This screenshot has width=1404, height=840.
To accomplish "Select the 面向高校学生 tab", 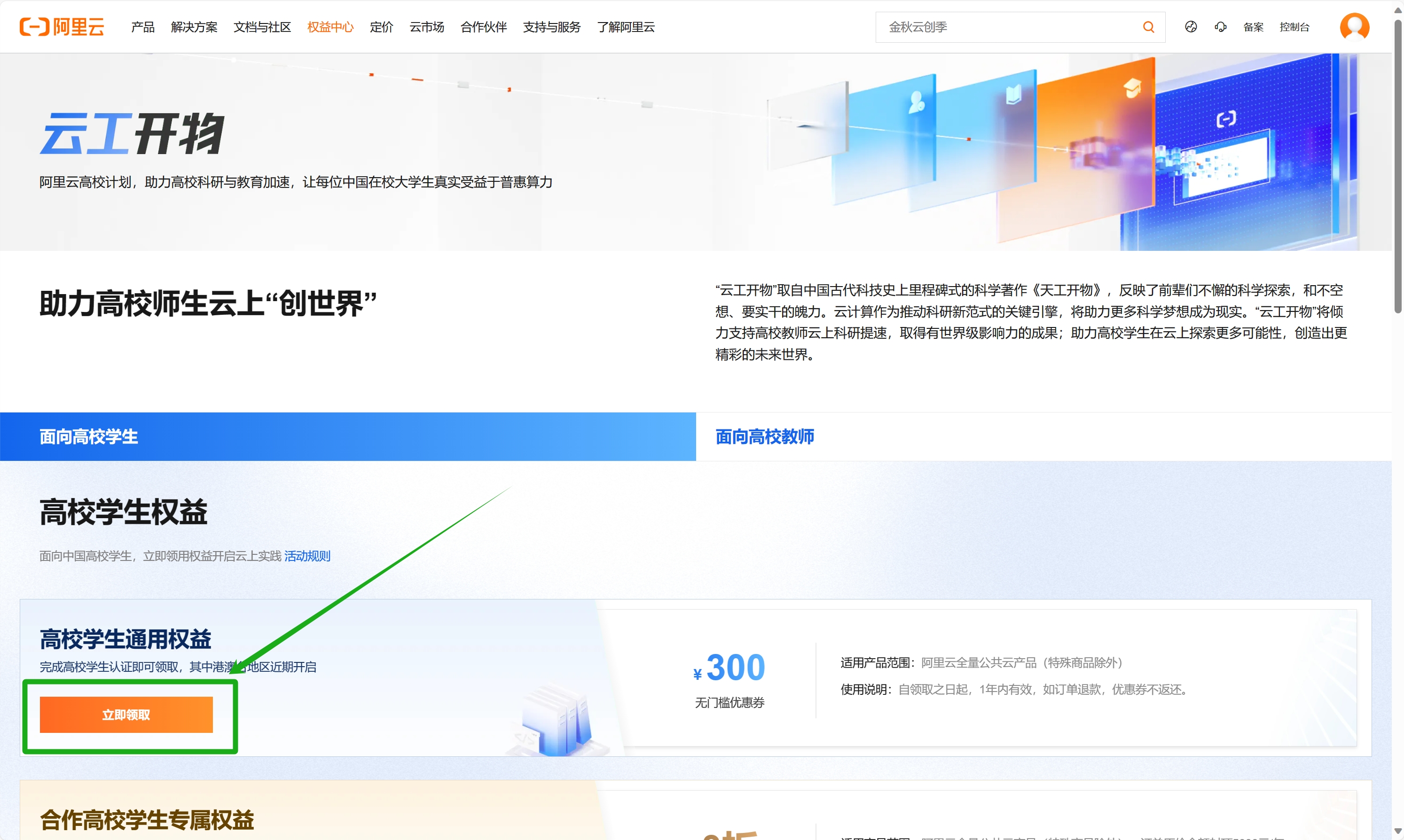I will point(89,436).
